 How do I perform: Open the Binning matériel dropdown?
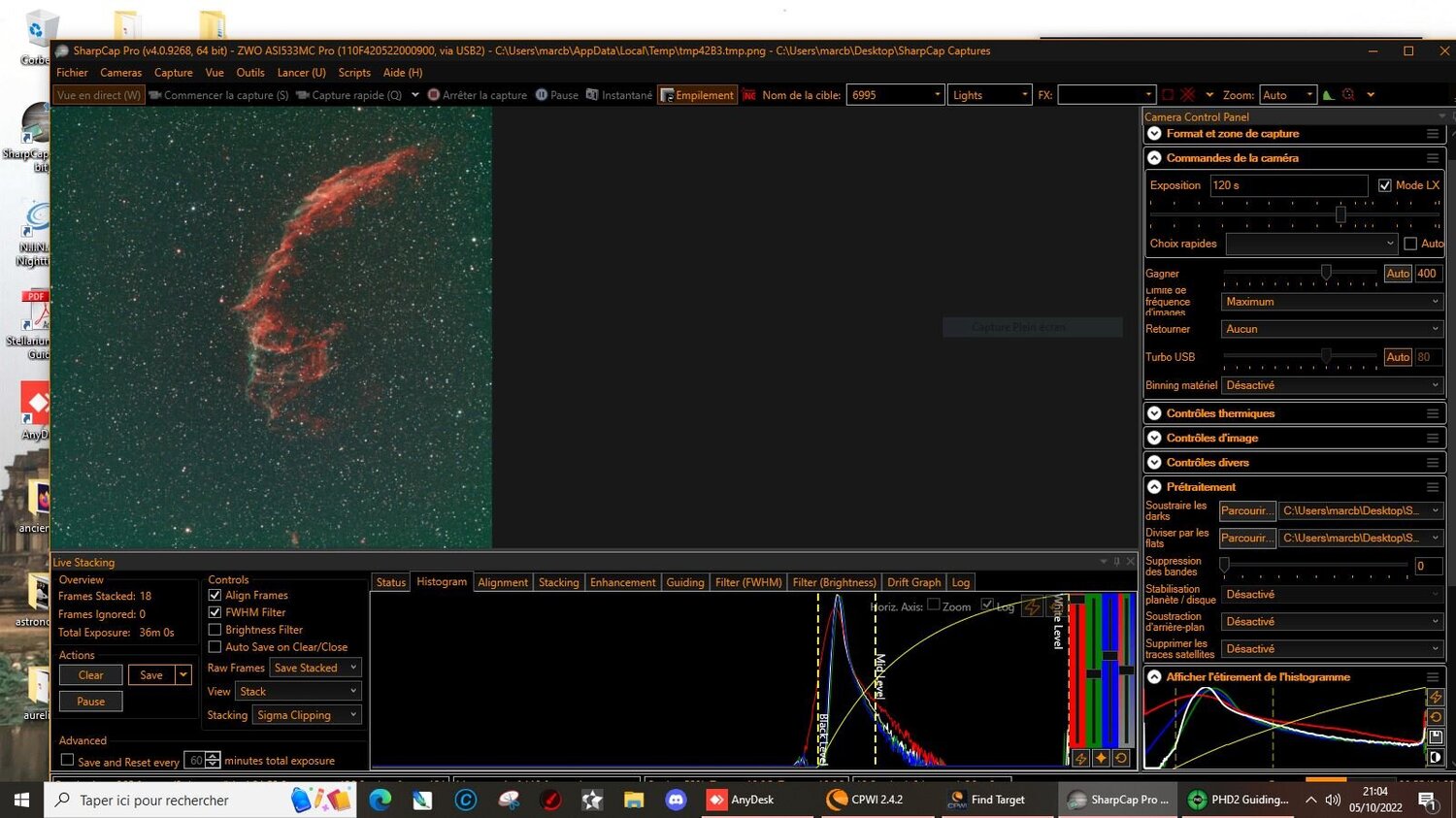1332,385
